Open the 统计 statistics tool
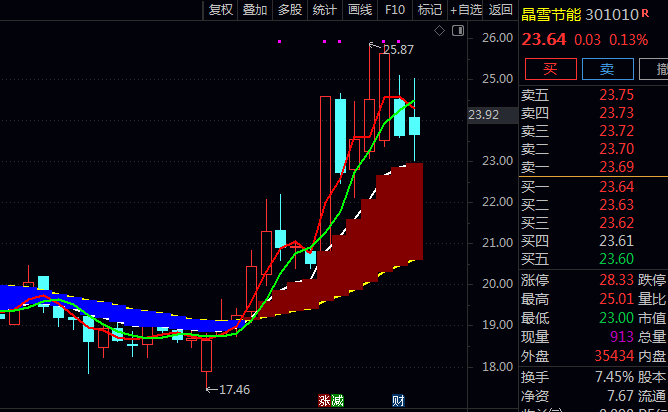668x412 pixels. 324,10
